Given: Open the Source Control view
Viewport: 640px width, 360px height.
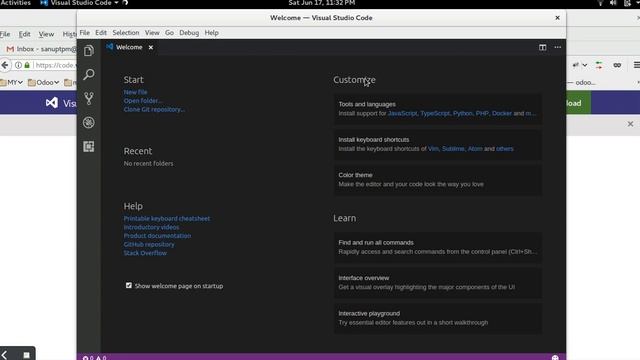Looking at the screenshot, I should pyautogui.click(x=89, y=98).
